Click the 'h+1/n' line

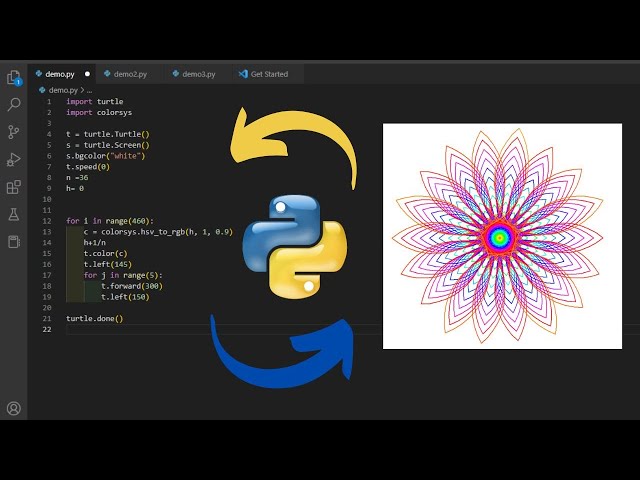[x=95, y=242]
